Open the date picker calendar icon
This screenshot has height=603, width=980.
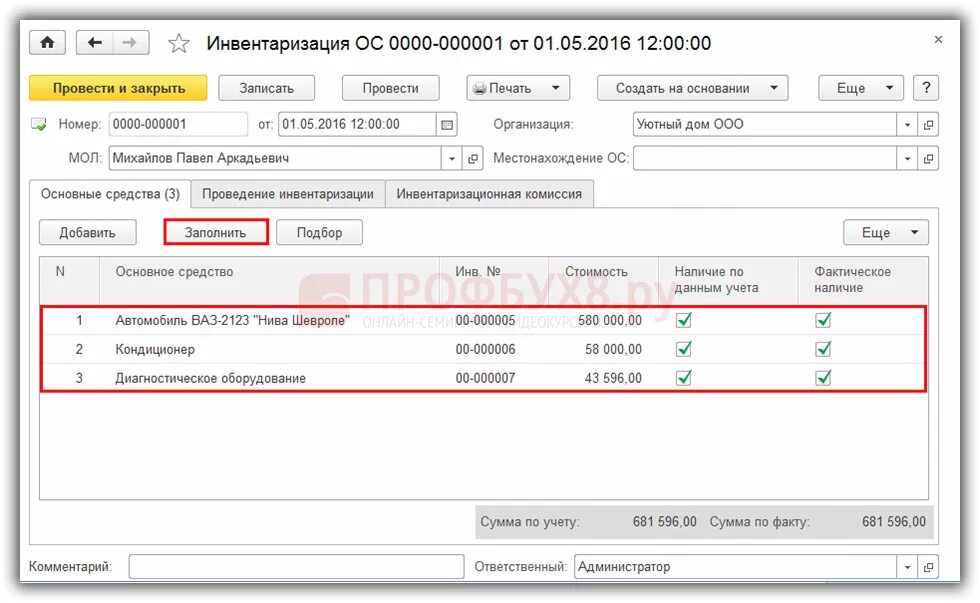click(447, 124)
